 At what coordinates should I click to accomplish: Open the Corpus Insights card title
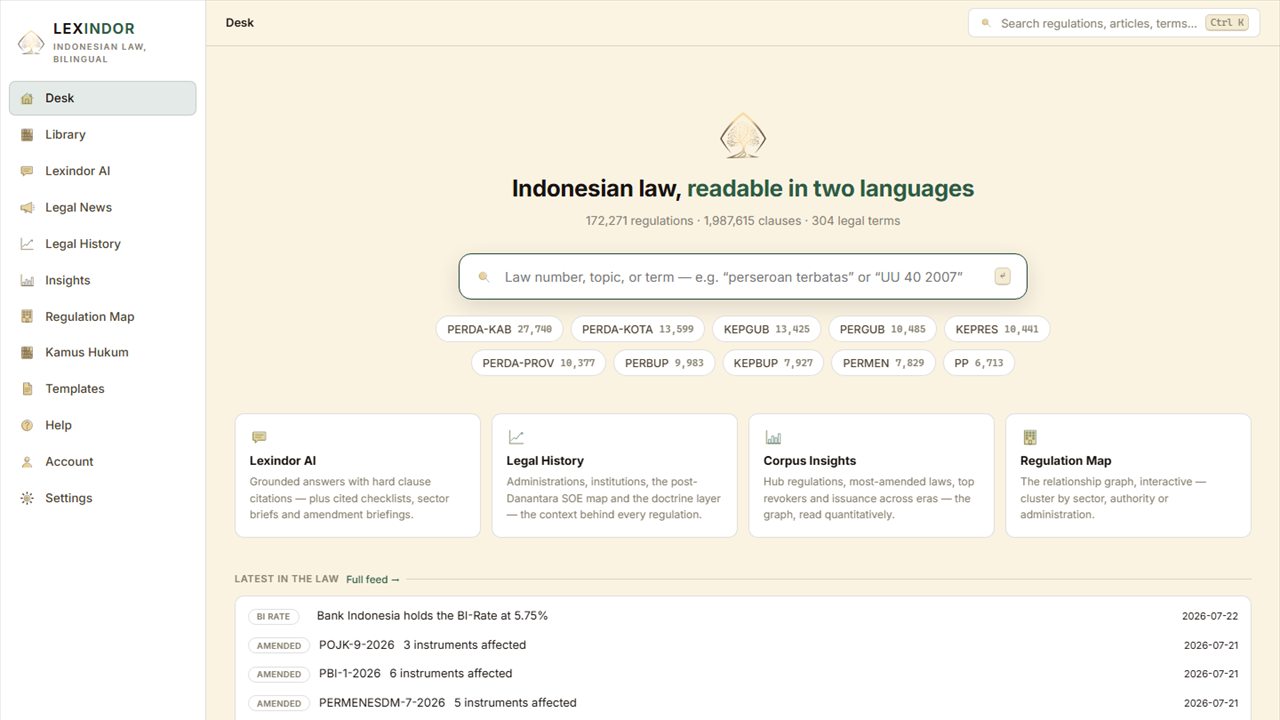click(x=810, y=461)
